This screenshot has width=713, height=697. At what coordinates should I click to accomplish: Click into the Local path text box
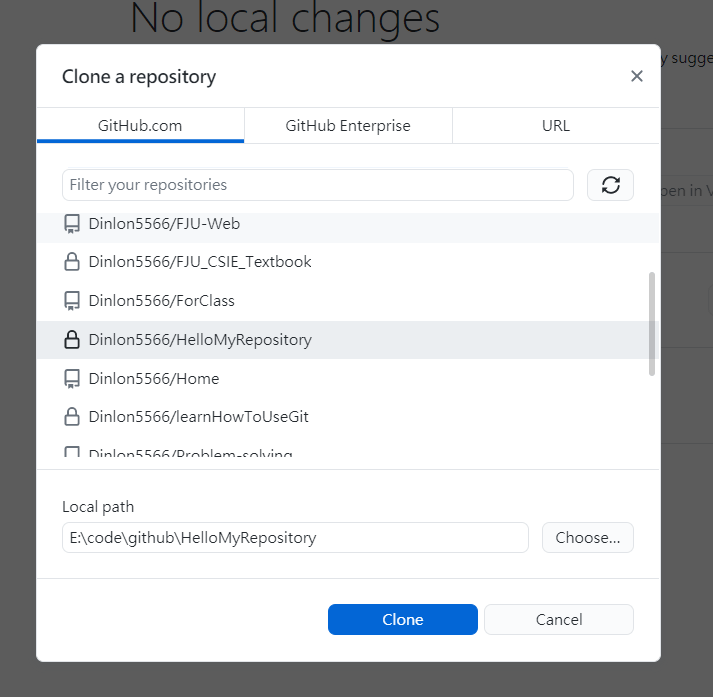pyautogui.click(x=295, y=537)
